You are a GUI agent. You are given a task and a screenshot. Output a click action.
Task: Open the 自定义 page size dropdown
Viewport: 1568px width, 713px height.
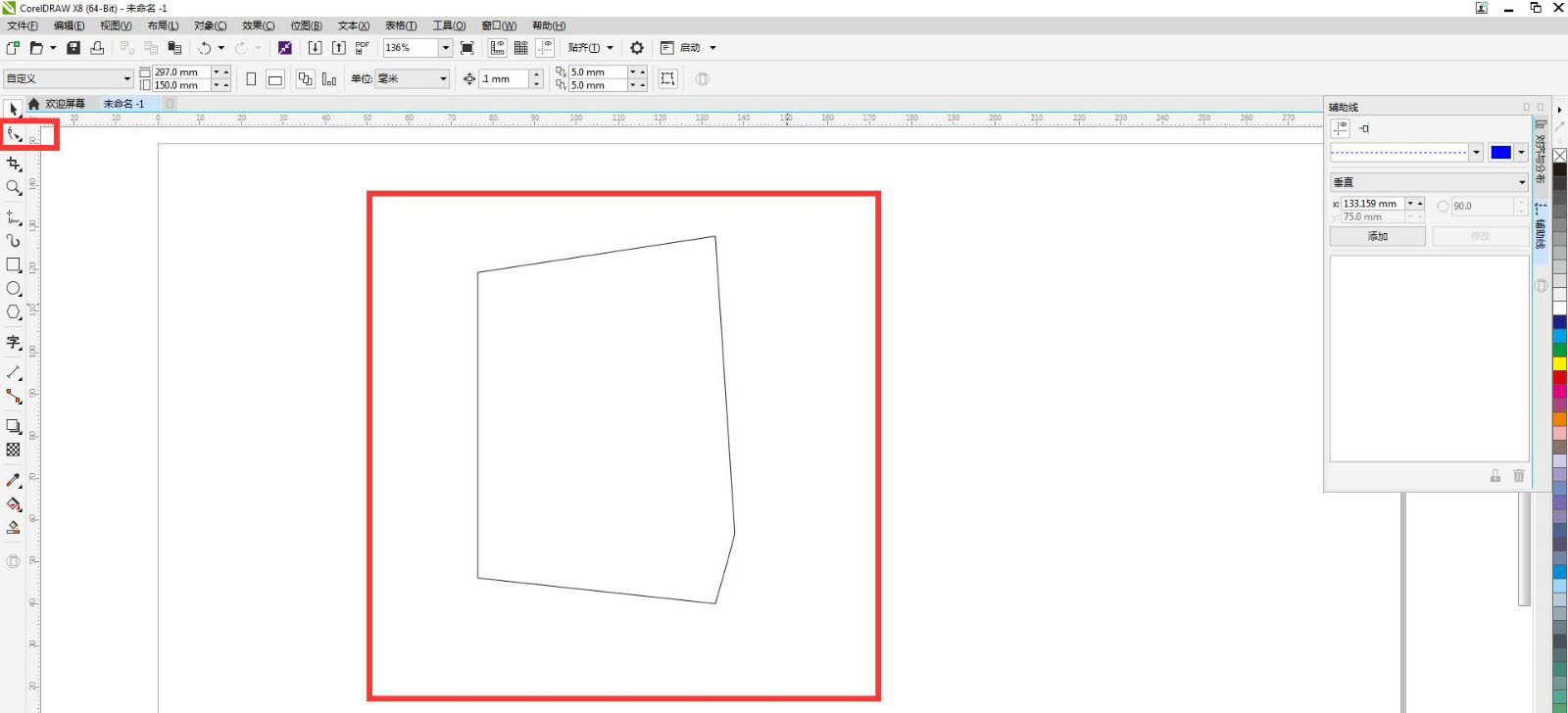(x=126, y=79)
